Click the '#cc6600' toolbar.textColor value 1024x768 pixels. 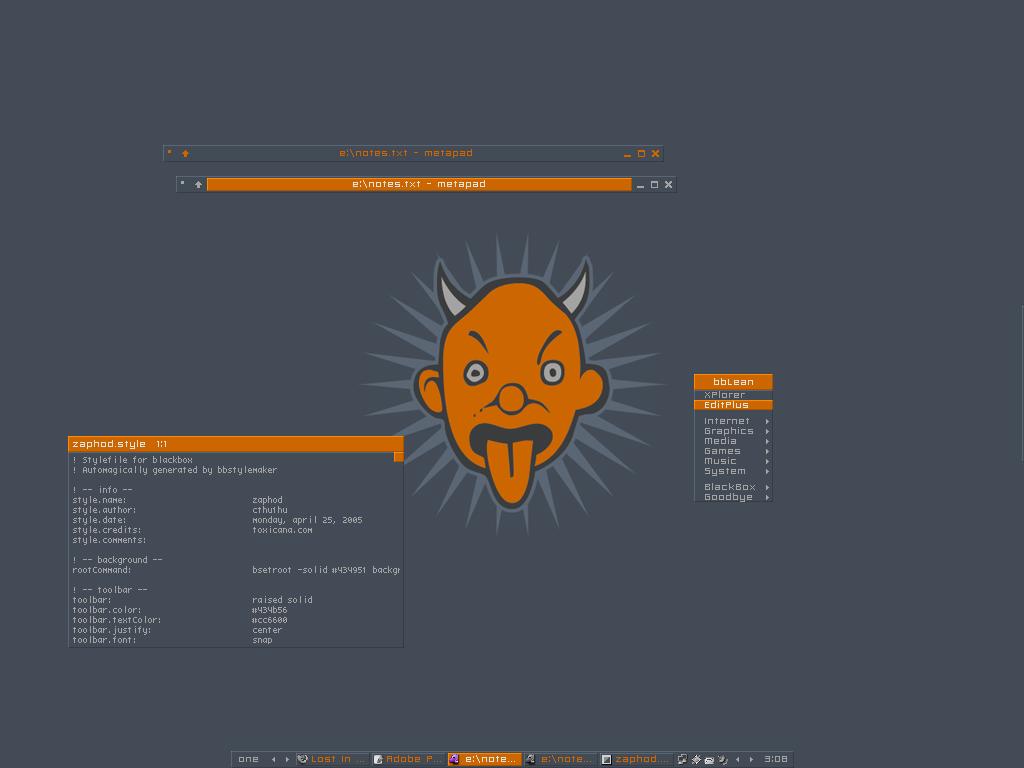point(270,620)
